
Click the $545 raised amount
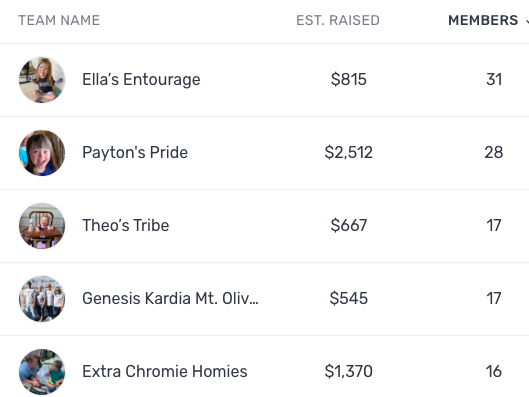[x=349, y=298]
